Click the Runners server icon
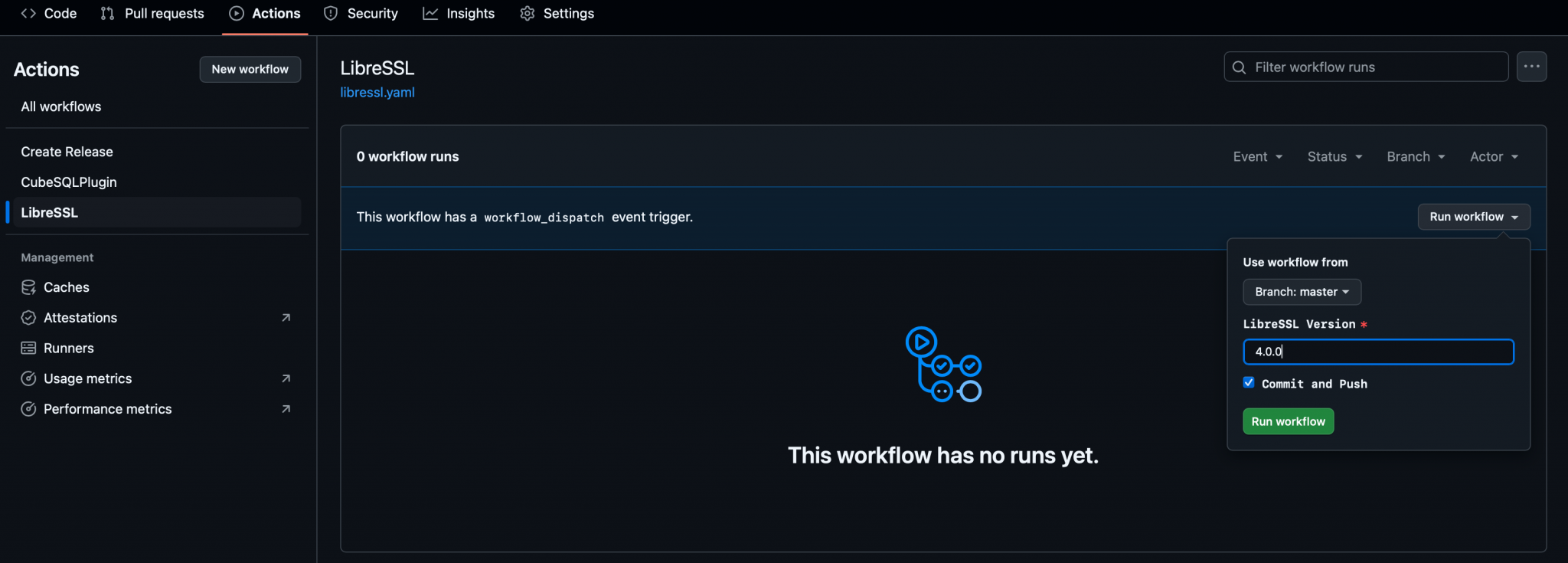Image resolution: width=1568 pixels, height=563 pixels. 28,349
